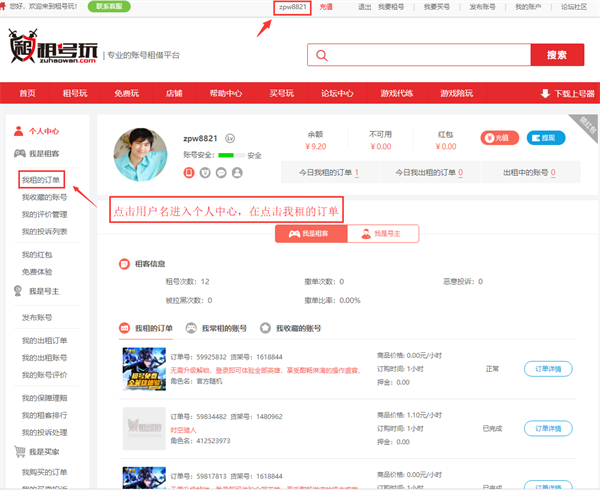Select the 我是租客 toggle tab
The image size is (600, 491).
[311, 233]
